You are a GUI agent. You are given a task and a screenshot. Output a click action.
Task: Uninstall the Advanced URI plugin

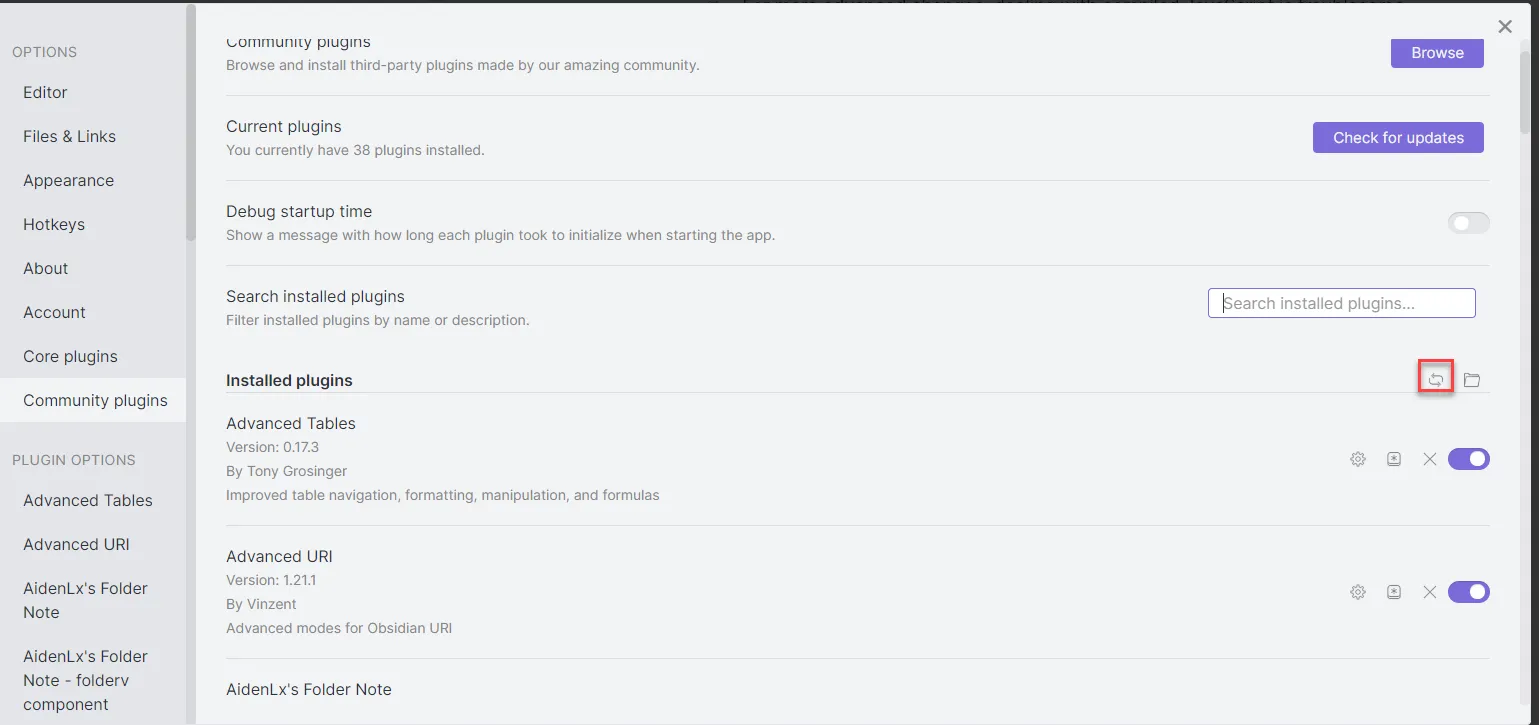1430,592
